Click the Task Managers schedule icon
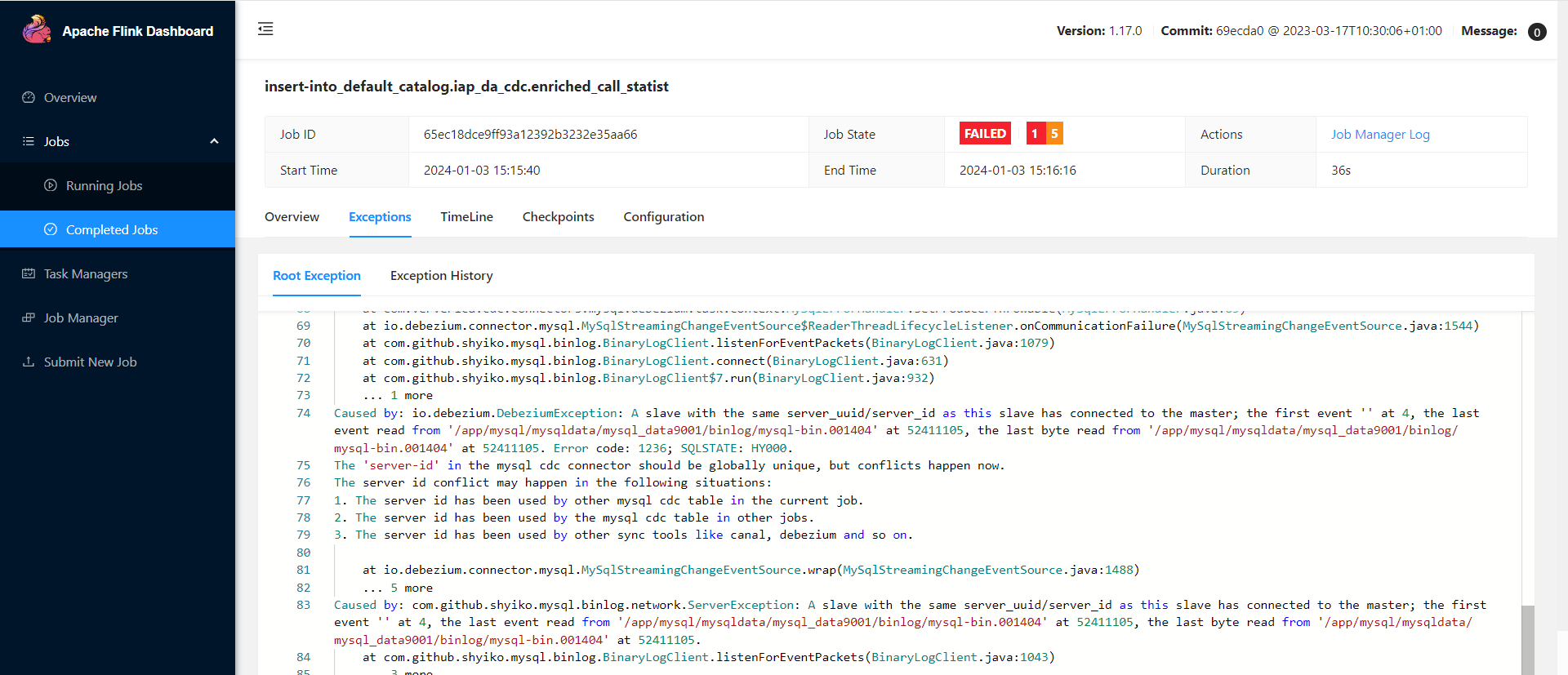Viewport: 1568px width, 675px height. pyautogui.click(x=29, y=273)
